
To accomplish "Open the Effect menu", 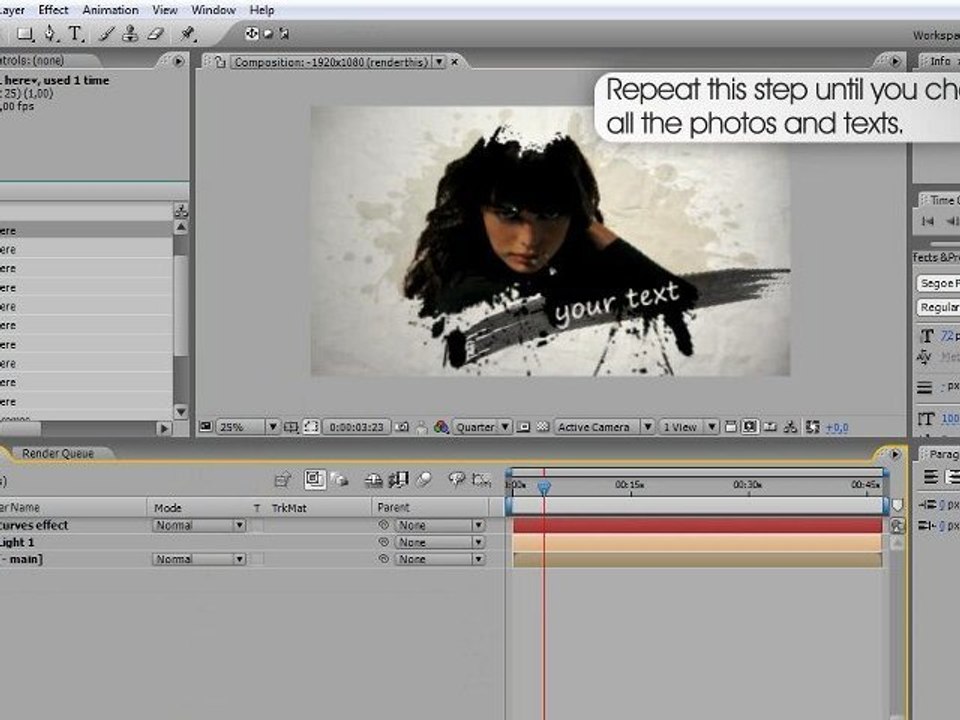I will coord(54,10).
